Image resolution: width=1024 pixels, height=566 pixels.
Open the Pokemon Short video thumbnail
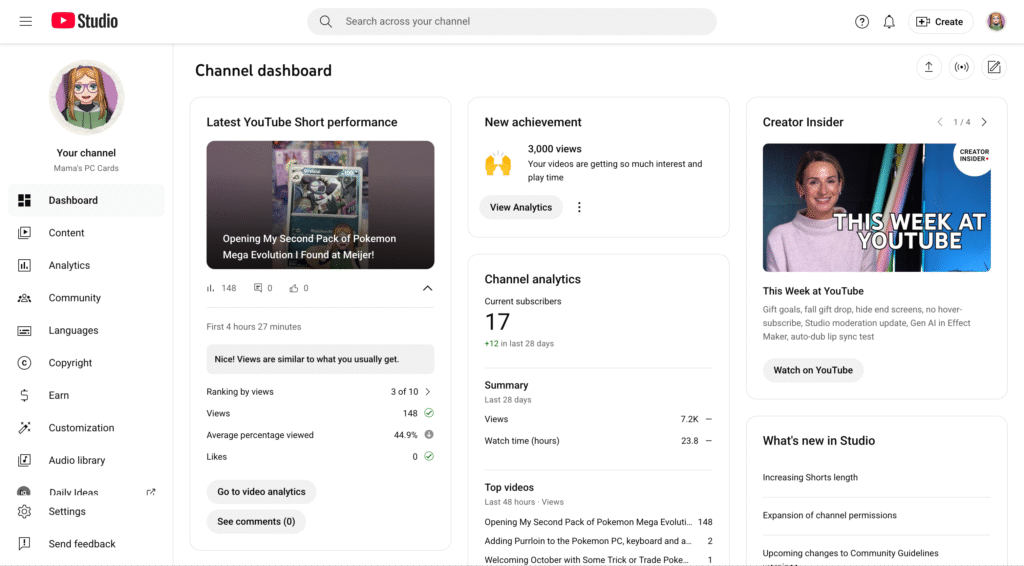coord(320,204)
